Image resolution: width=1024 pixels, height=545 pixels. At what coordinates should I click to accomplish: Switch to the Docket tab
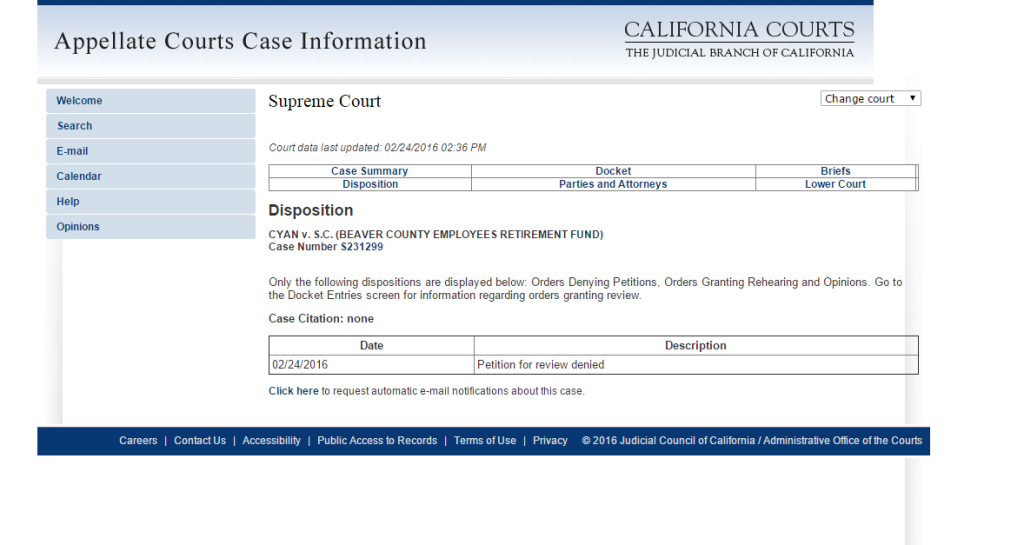tap(613, 171)
